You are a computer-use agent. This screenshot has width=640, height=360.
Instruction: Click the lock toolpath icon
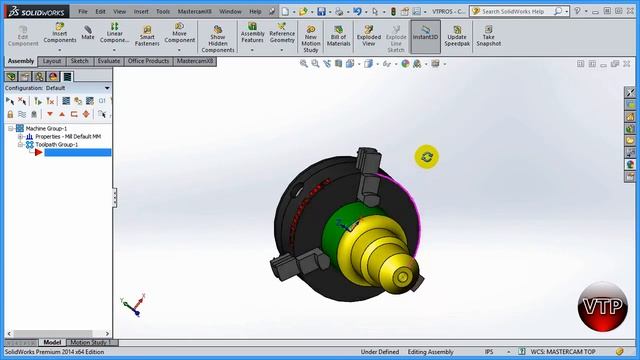[x=10, y=114]
